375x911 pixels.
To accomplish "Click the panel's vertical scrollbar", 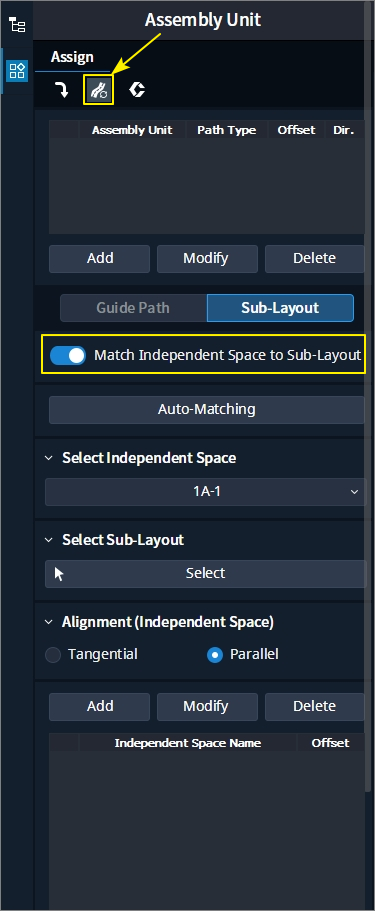I will tap(367, 395).
